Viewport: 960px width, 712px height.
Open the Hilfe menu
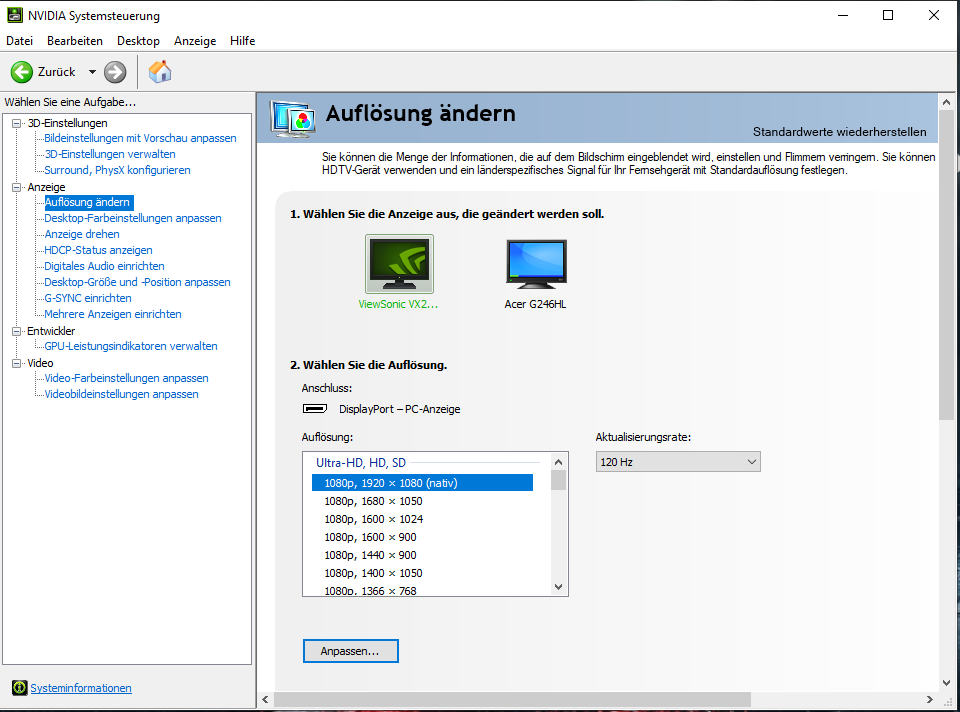point(242,41)
